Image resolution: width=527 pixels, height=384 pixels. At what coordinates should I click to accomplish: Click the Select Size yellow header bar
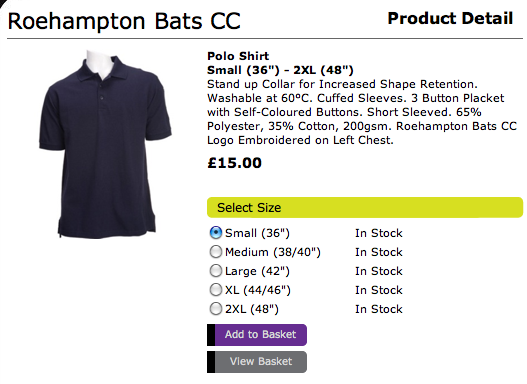coord(365,207)
